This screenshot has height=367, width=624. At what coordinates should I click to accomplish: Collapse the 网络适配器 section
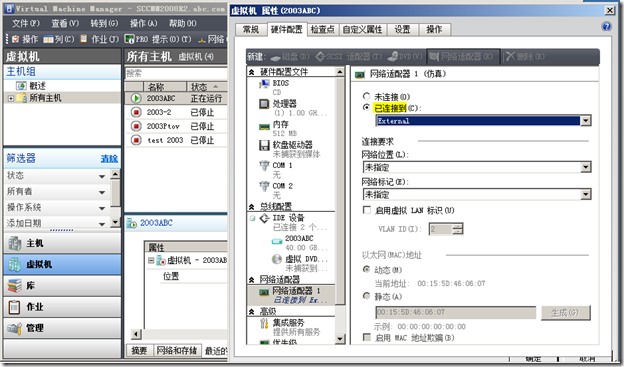point(252,279)
